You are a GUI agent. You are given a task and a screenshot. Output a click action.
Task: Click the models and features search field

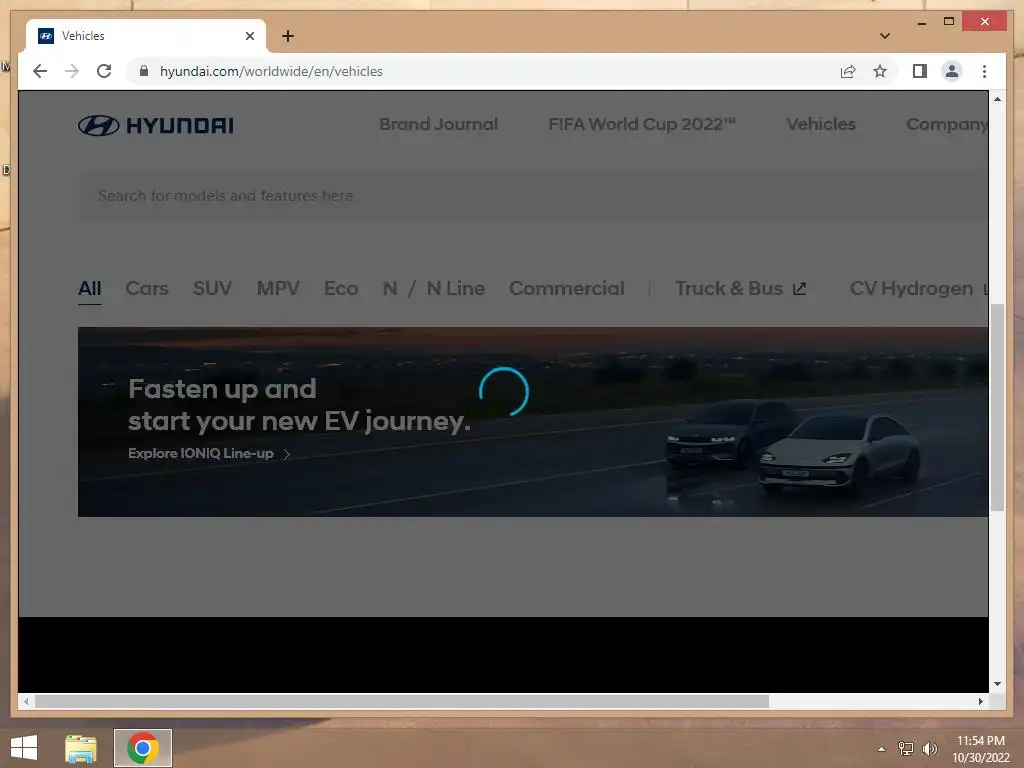pos(533,196)
